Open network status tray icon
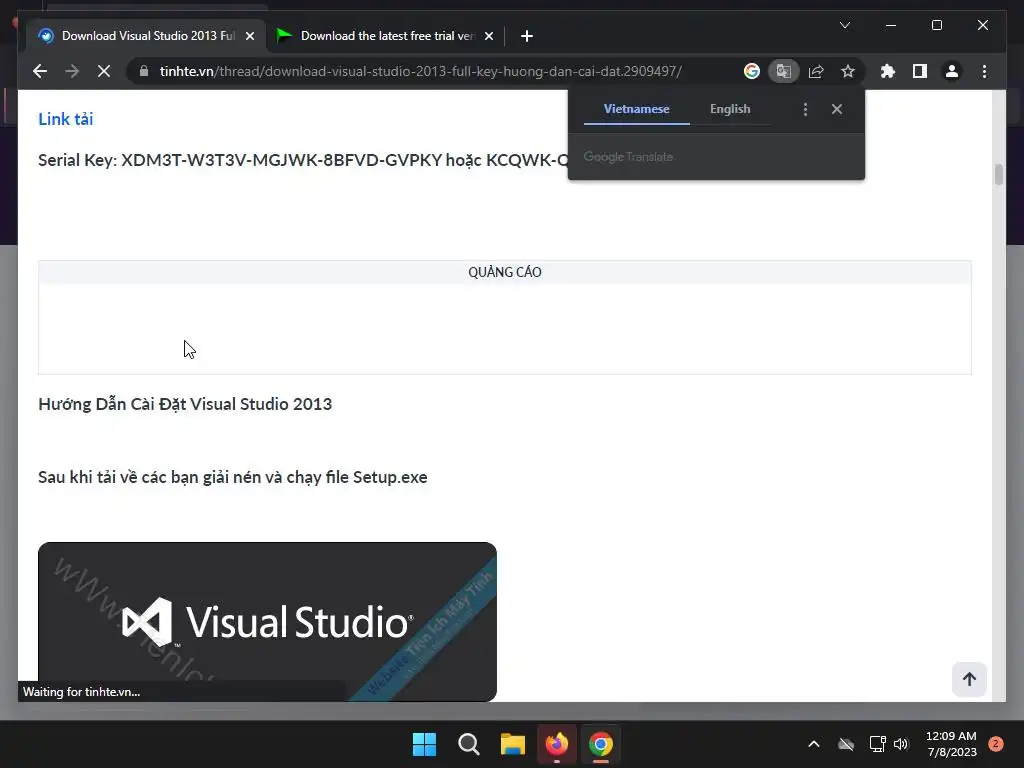Viewport: 1024px width, 768px height. click(x=877, y=744)
